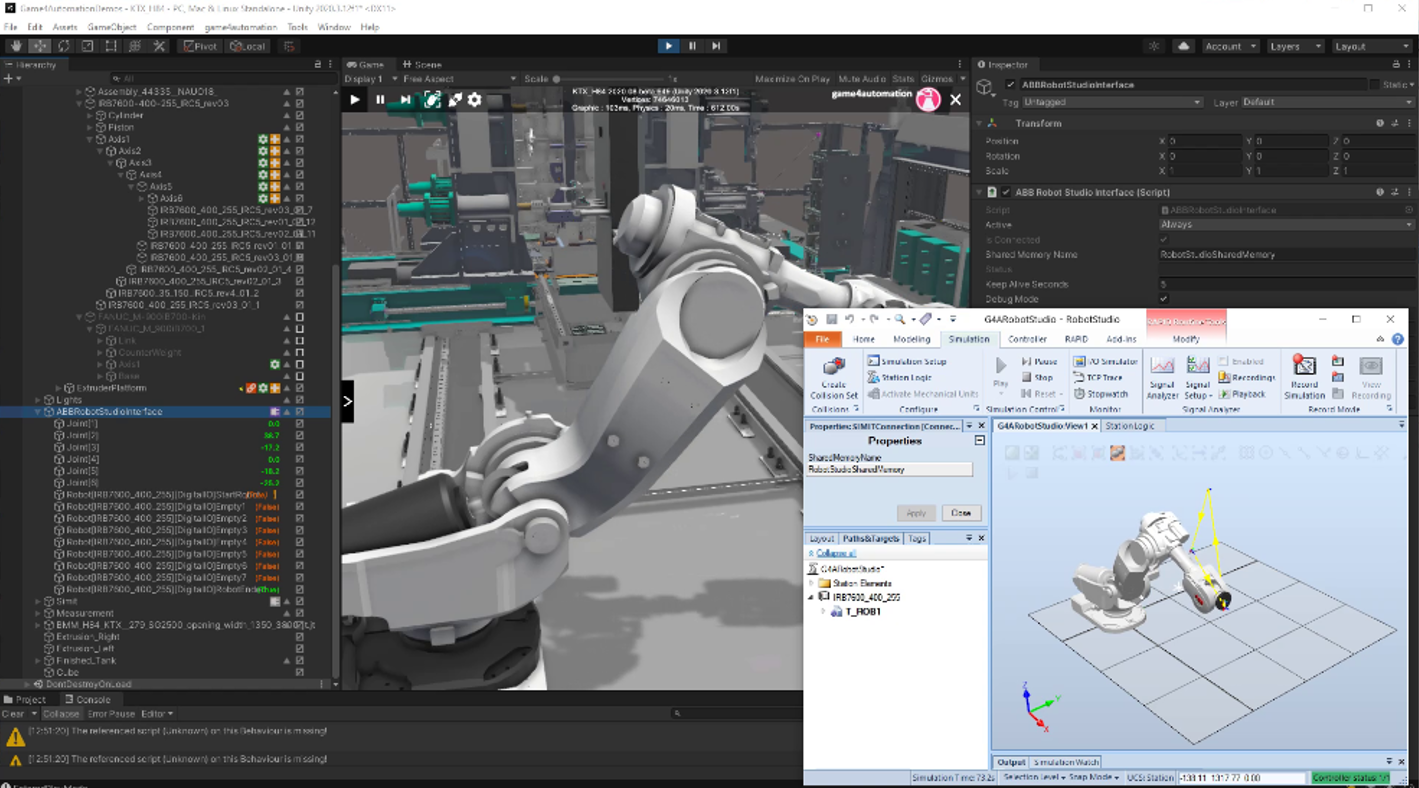The image size is (1419, 788).
Task: Select the Rotate tool in Unity toolbar
Action: pos(64,46)
